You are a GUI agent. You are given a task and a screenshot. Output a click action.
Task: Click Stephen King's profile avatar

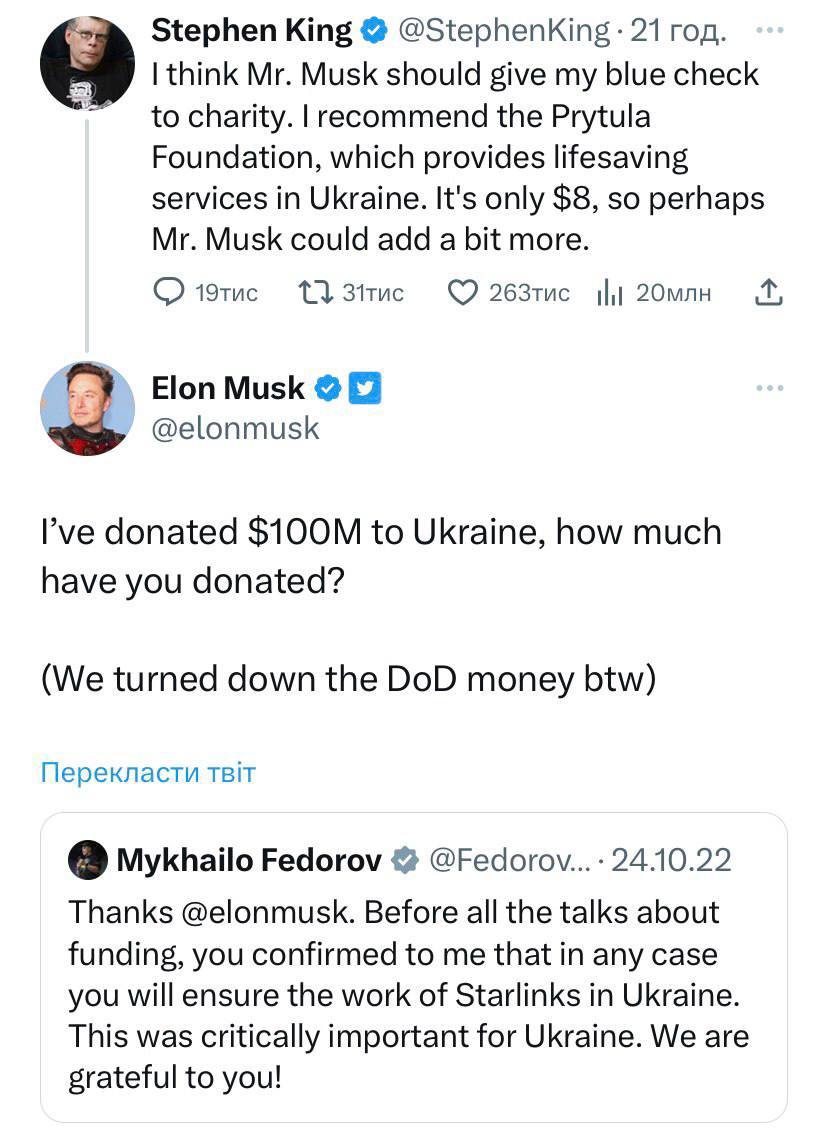(x=87, y=63)
